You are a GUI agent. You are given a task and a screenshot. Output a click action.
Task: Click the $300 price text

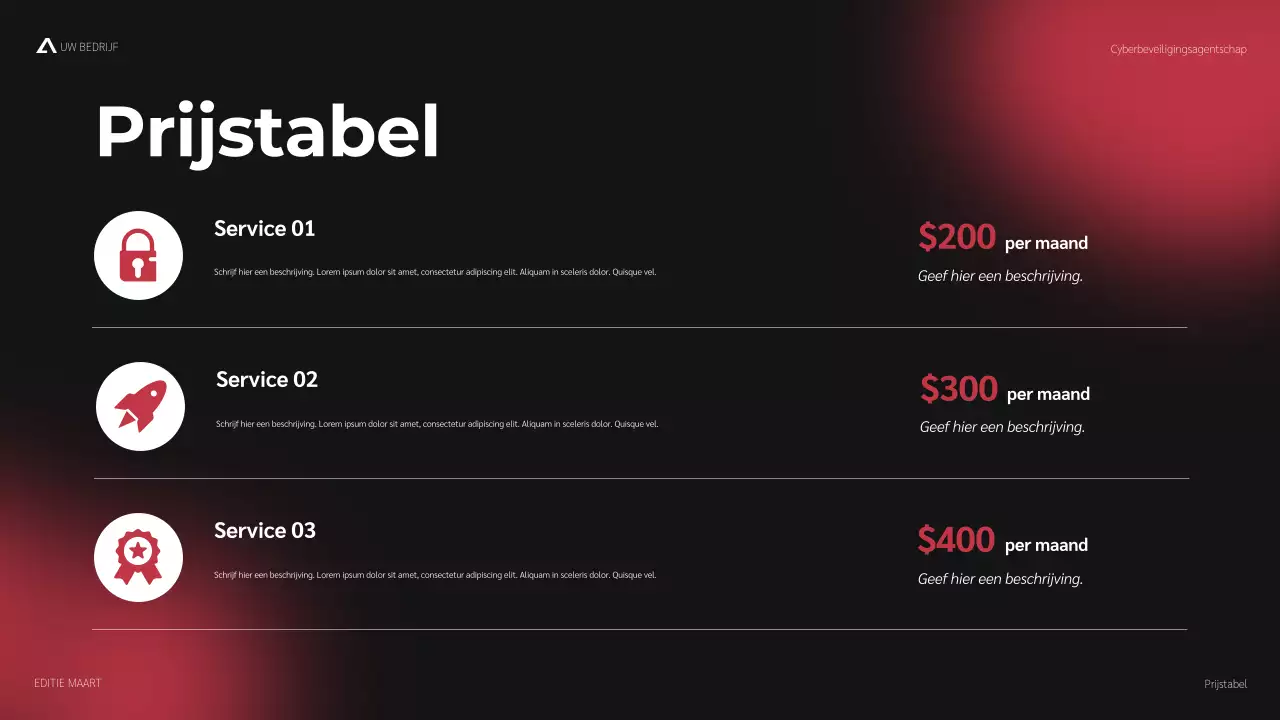coord(959,389)
